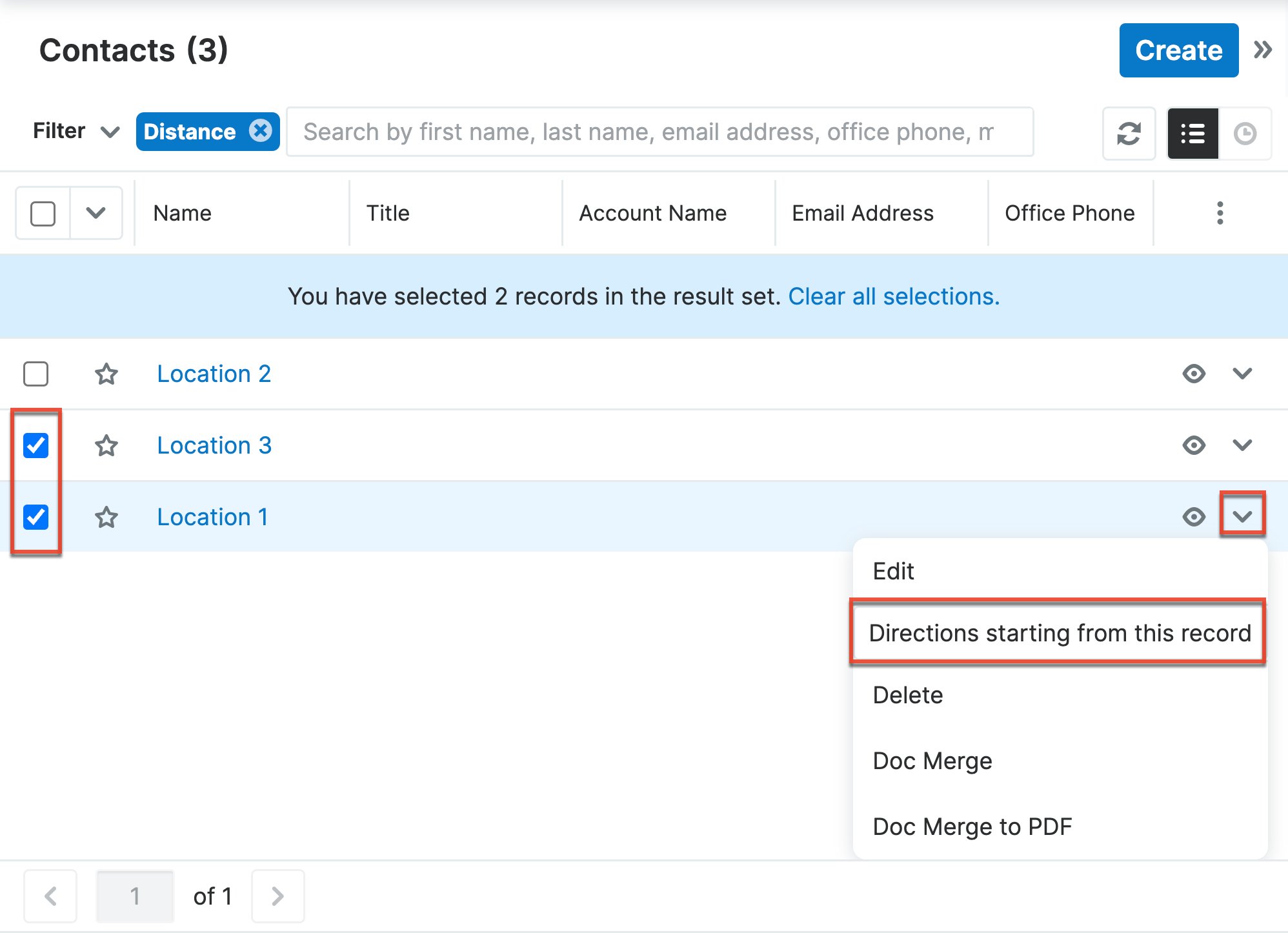The width and height of the screenshot is (1288, 933).
Task: Click the Create button
Action: [1178, 50]
